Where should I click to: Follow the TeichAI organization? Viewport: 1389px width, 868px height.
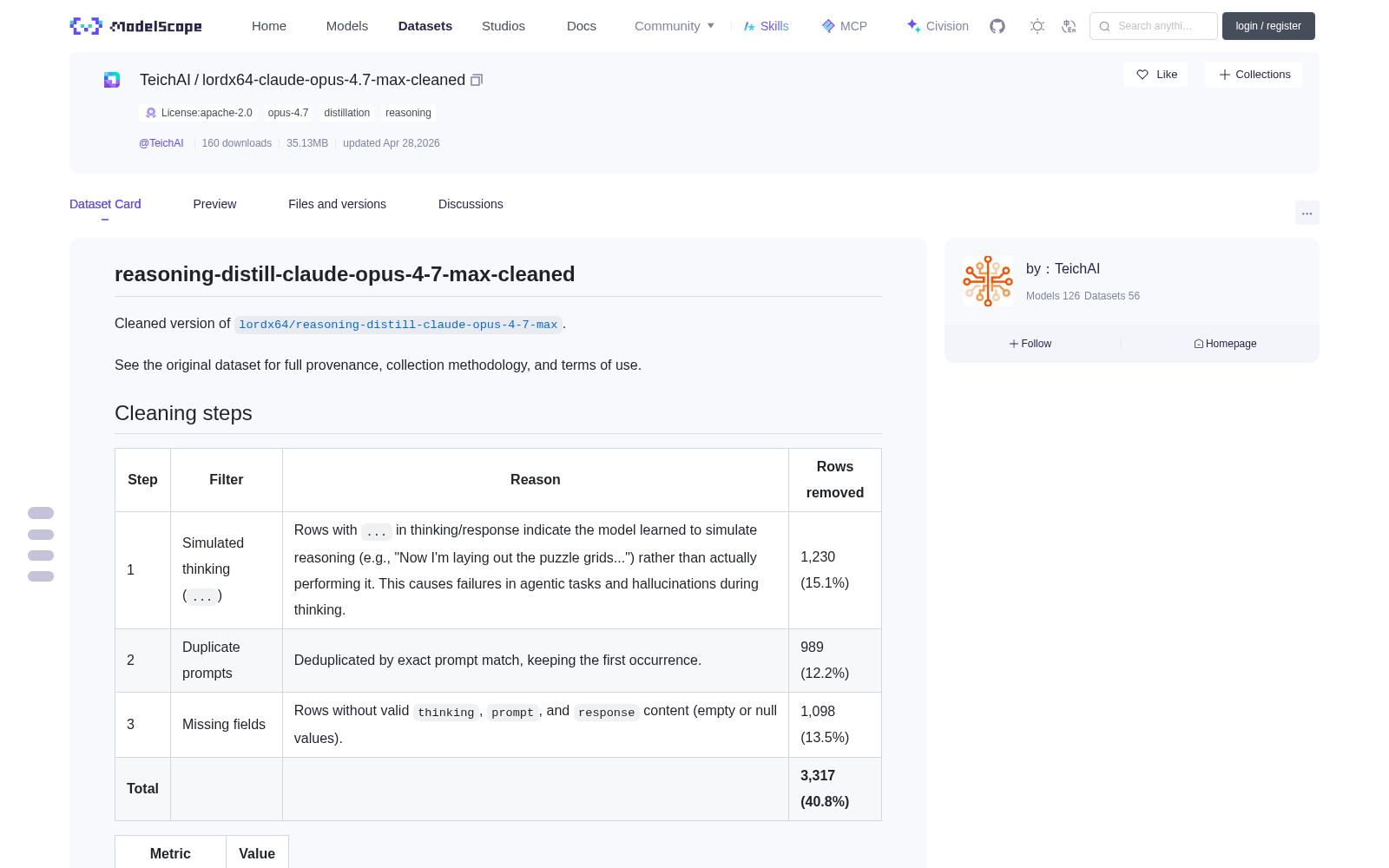(x=1030, y=344)
